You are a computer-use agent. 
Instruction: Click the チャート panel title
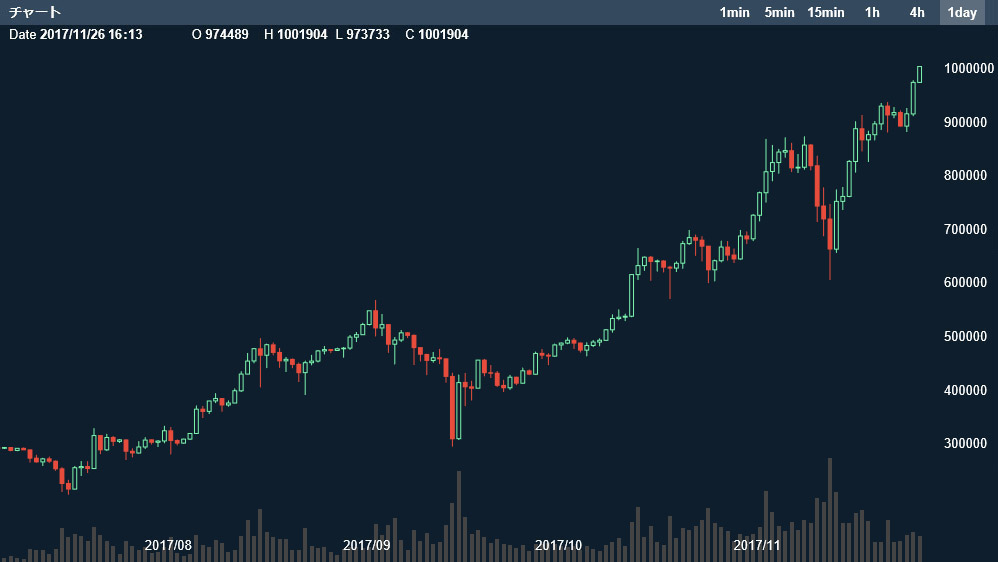35,12
